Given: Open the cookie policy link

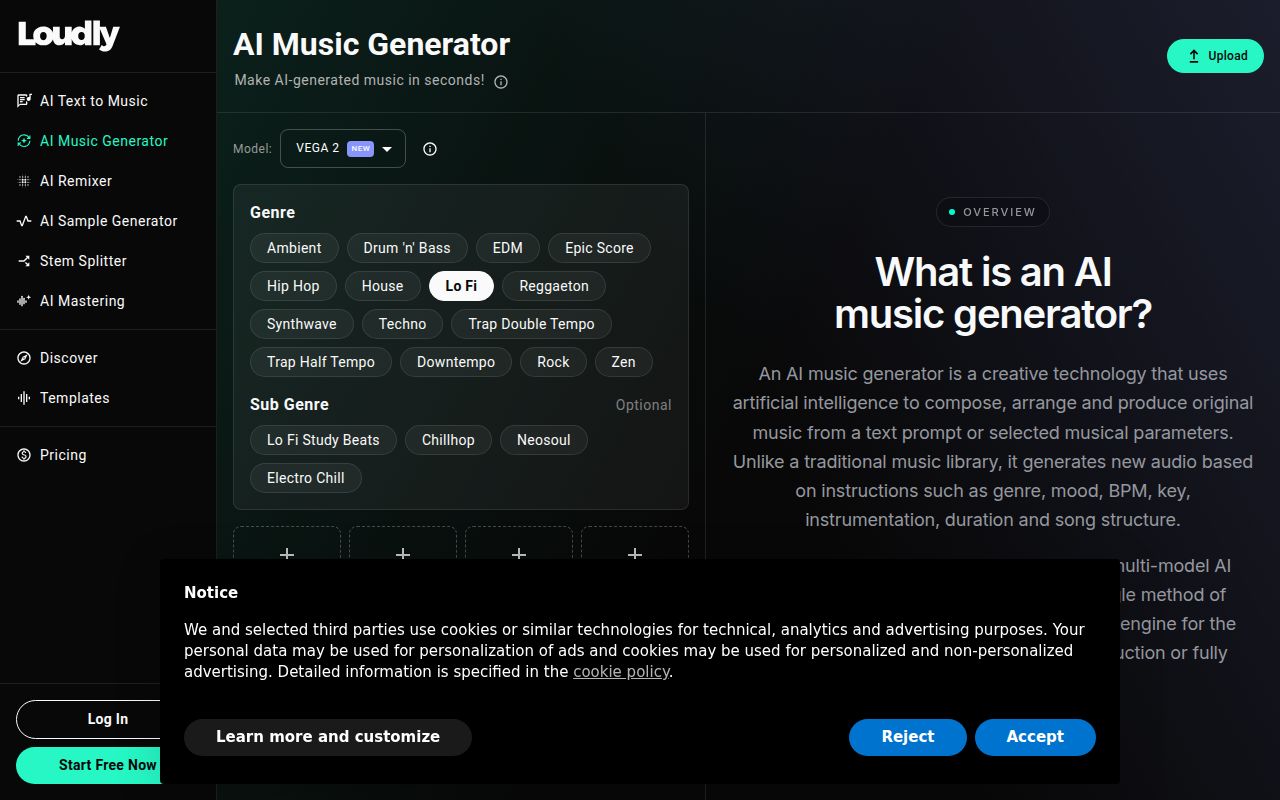Looking at the screenshot, I should pos(621,672).
